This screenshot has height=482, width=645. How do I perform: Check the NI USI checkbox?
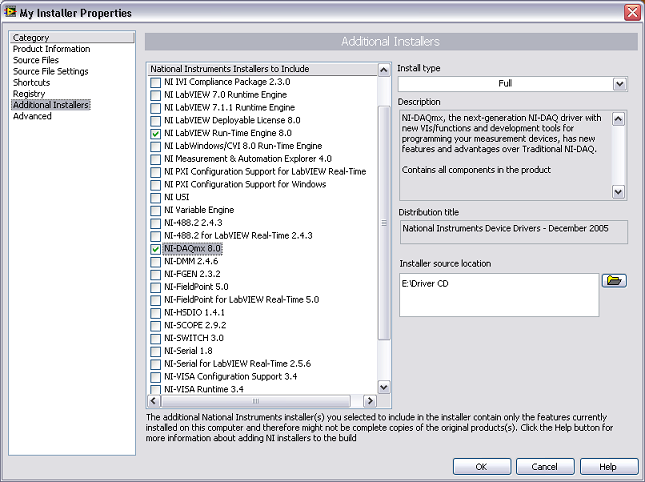(155, 198)
